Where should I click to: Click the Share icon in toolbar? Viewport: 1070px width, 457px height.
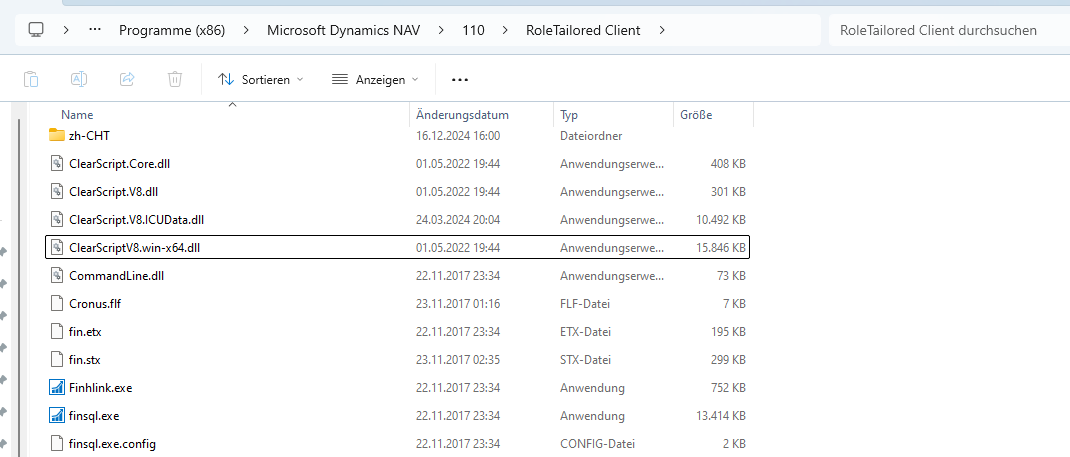(127, 79)
